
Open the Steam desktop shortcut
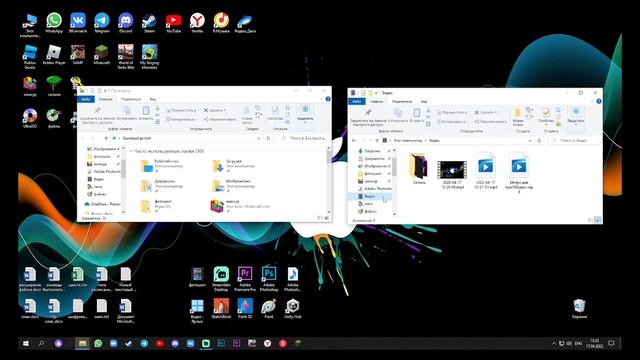[149, 22]
